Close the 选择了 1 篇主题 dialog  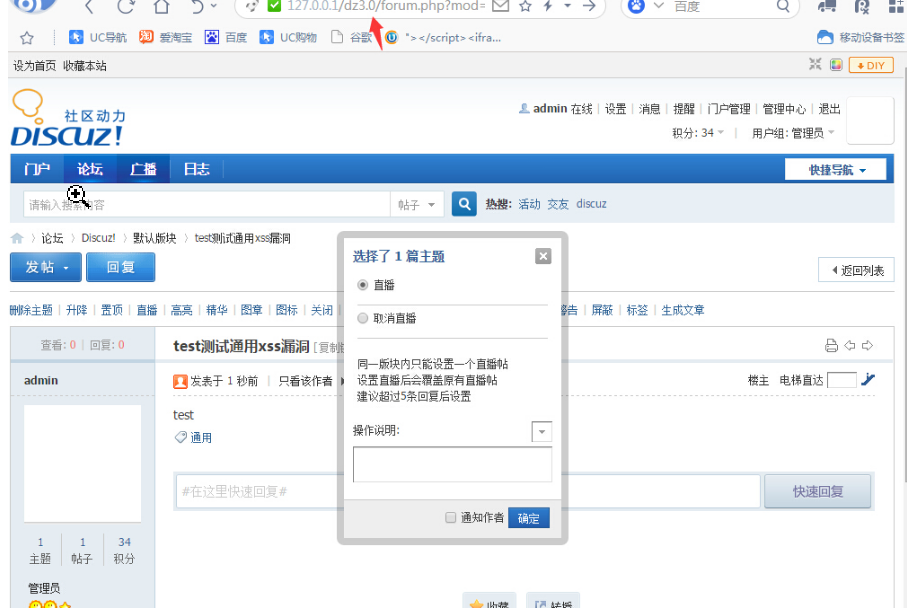point(543,256)
